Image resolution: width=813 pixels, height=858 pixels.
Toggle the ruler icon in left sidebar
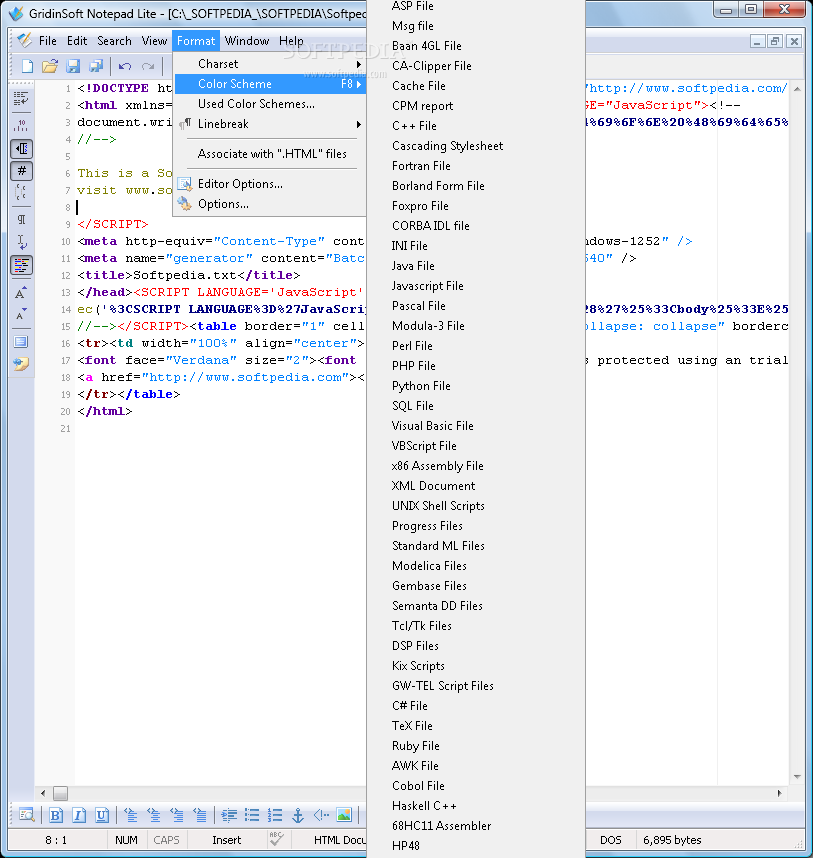(x=21, y=125)
